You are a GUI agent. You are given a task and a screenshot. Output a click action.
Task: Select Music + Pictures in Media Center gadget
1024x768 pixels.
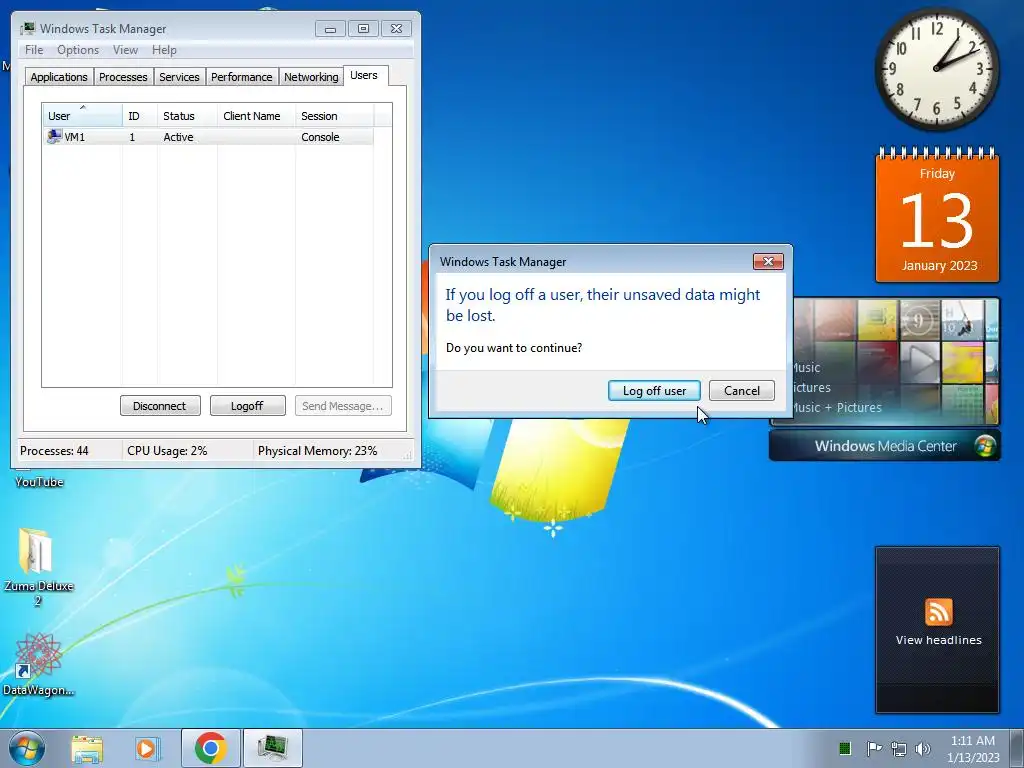(x=837, y=408)
